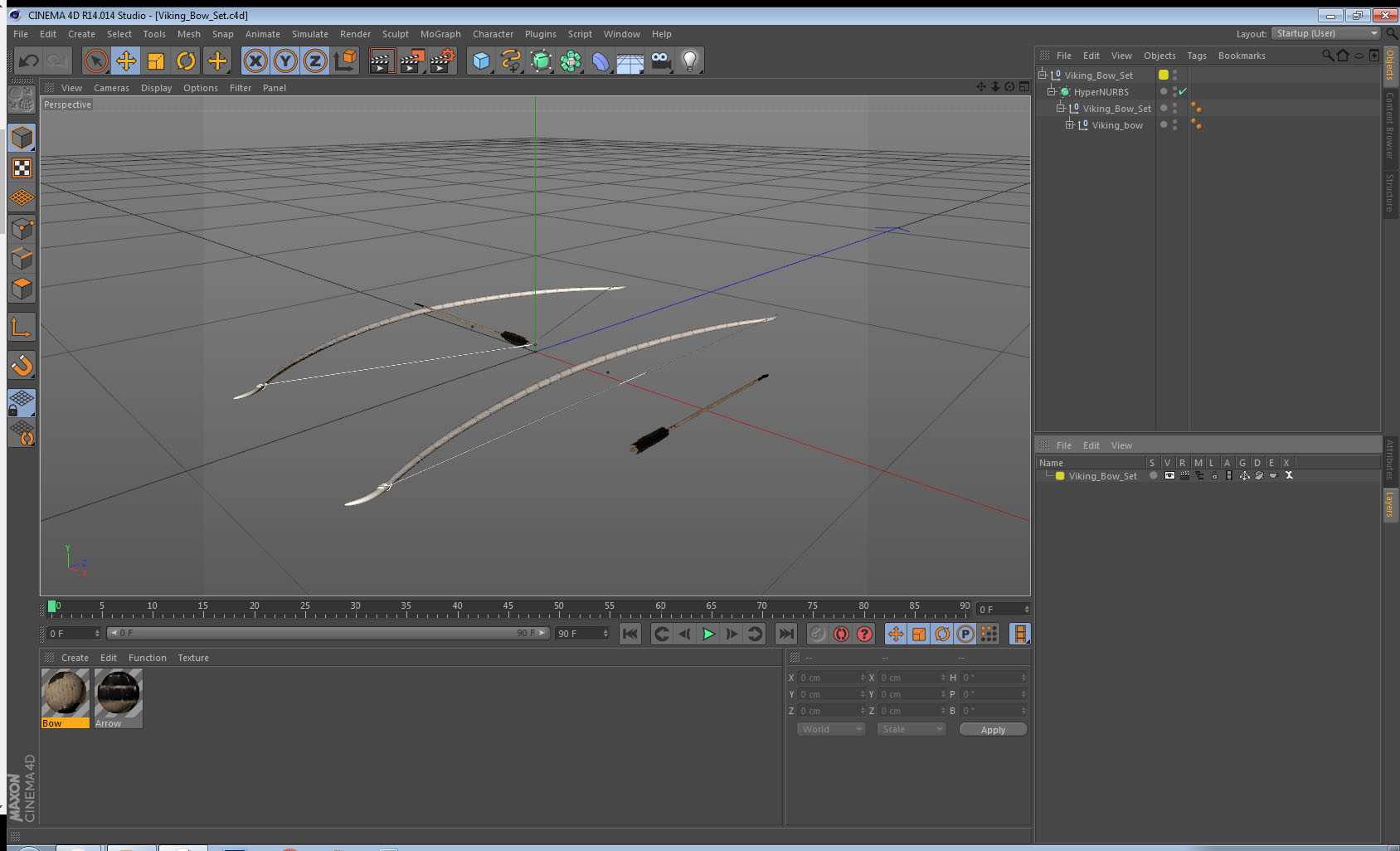Enable the Axis tool
Viewport: 1400px width, 851px height.
[x=22, y=328]
